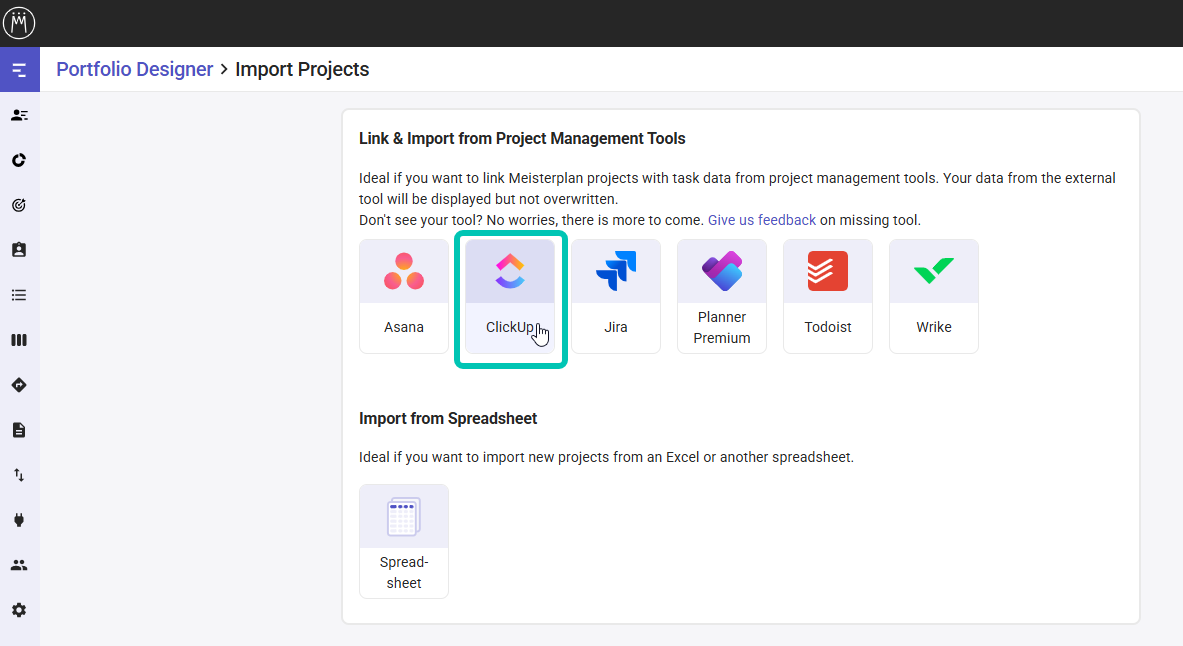Open the plug integrations sidebar icon

tap(20, 520)
